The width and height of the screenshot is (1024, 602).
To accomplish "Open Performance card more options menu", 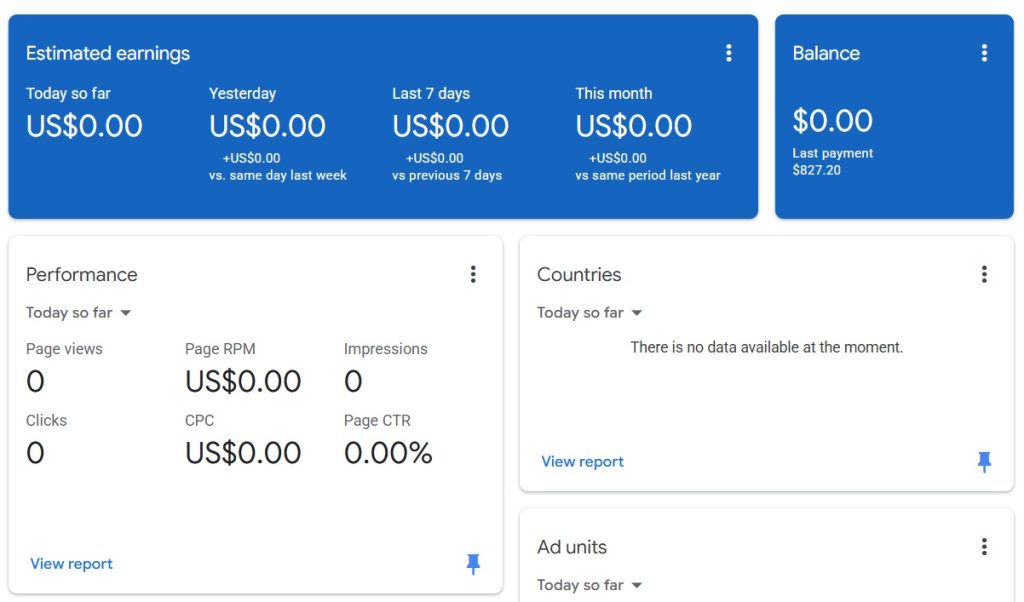I will [x=473, y=274].
